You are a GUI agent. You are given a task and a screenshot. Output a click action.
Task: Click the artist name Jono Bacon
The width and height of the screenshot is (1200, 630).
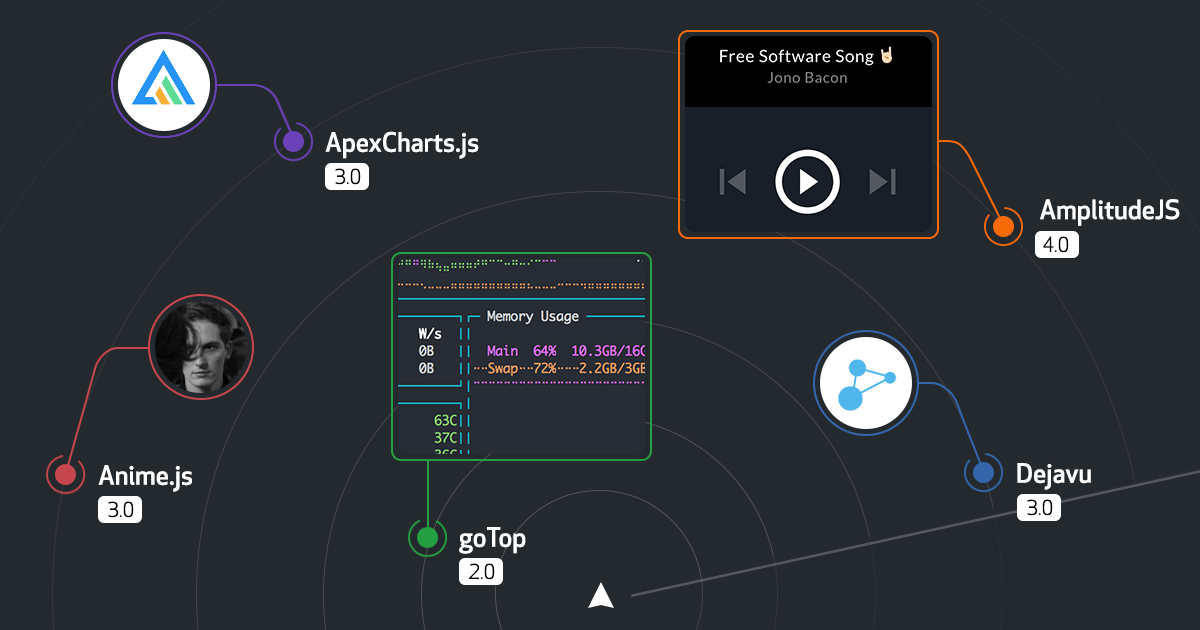point(807,78)
